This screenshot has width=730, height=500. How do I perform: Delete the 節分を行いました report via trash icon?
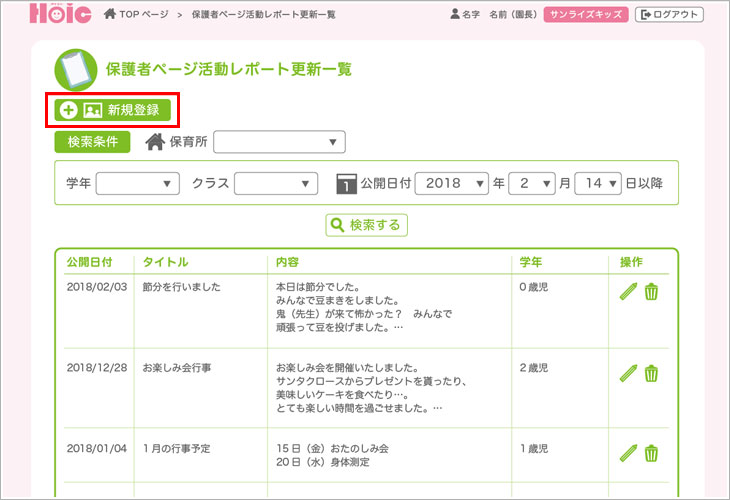651,291
